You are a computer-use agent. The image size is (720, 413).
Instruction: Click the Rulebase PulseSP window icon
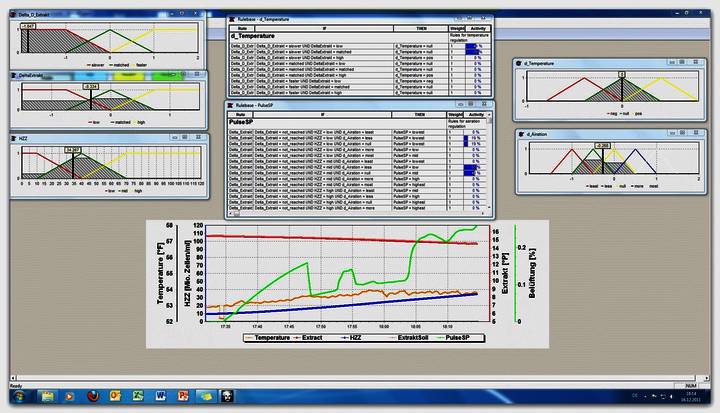230,104
